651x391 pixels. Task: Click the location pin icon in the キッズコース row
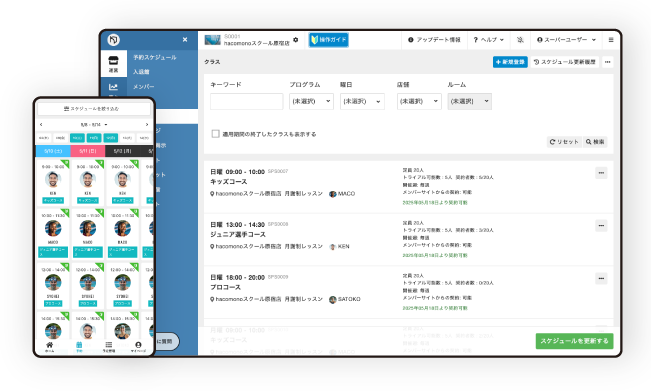pyautogui.click(x=212, y=194)
